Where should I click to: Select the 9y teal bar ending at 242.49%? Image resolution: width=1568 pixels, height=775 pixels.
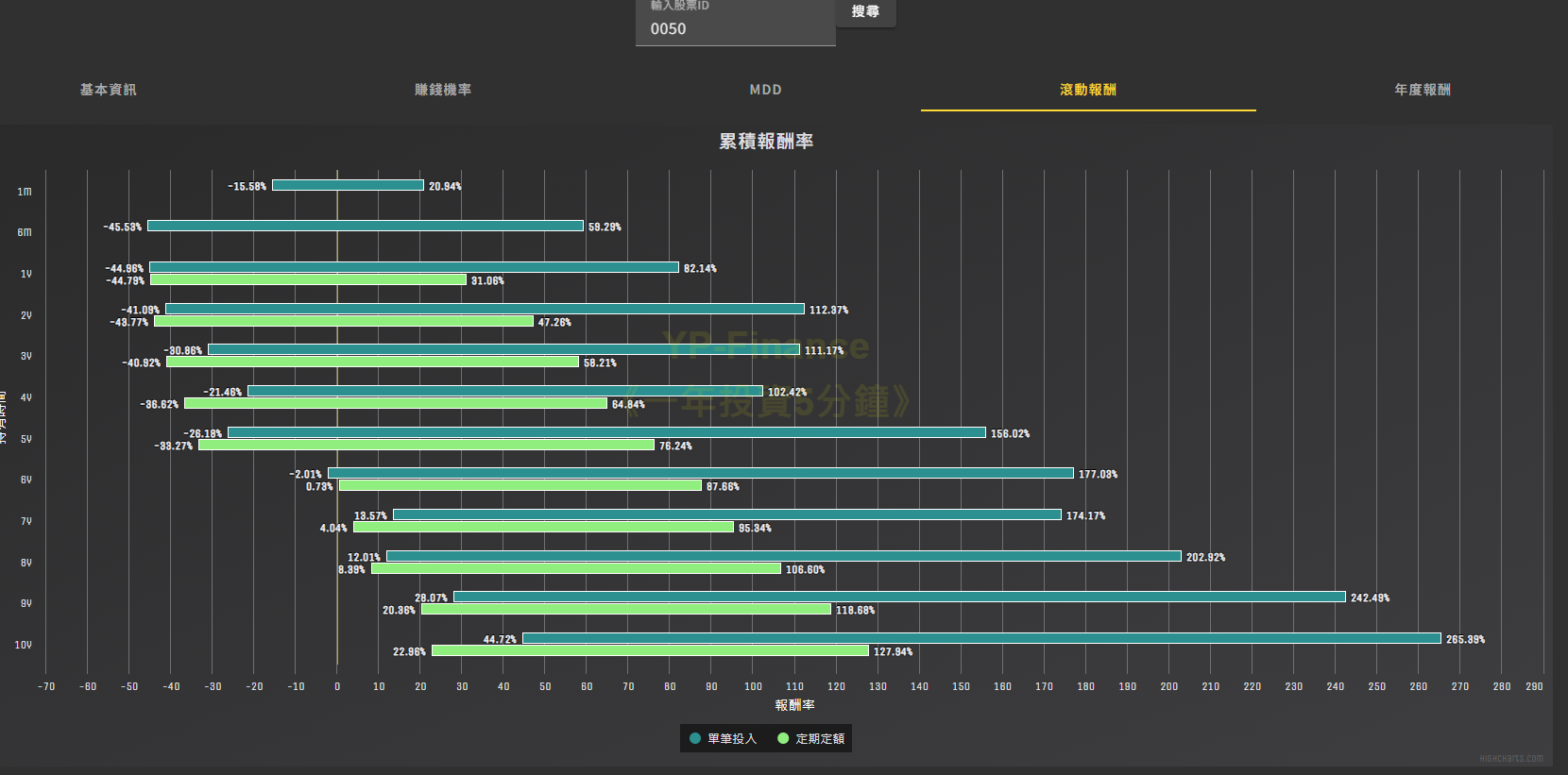[899, 598]
